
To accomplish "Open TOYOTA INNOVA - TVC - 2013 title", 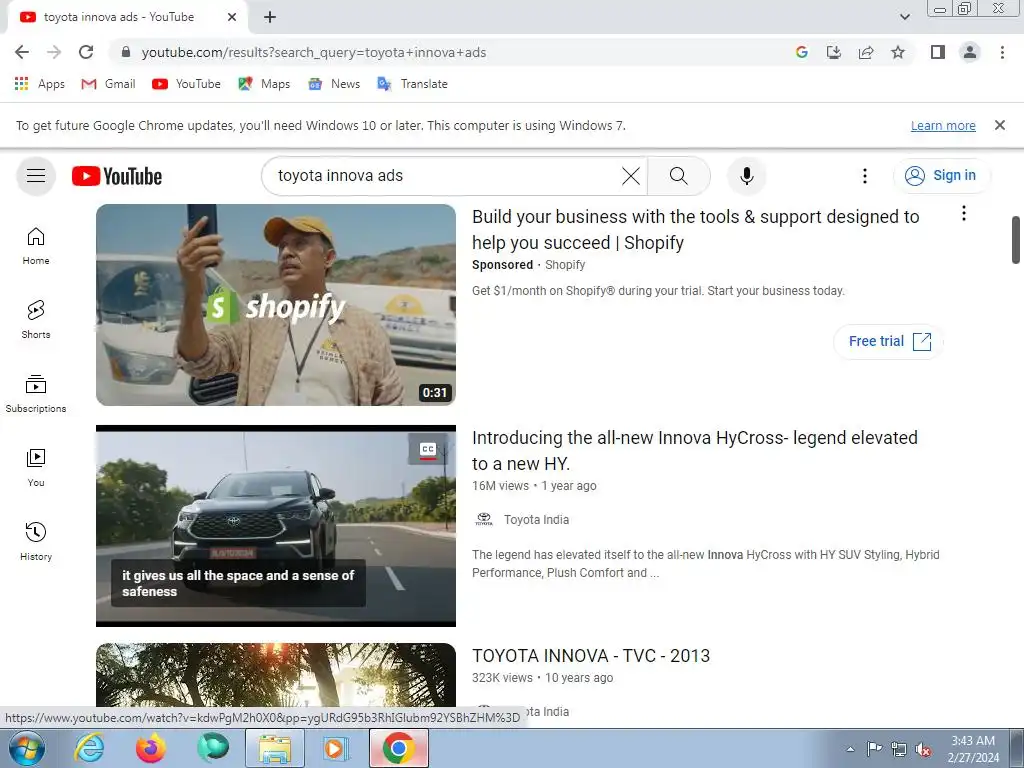I will pos(591,656).
